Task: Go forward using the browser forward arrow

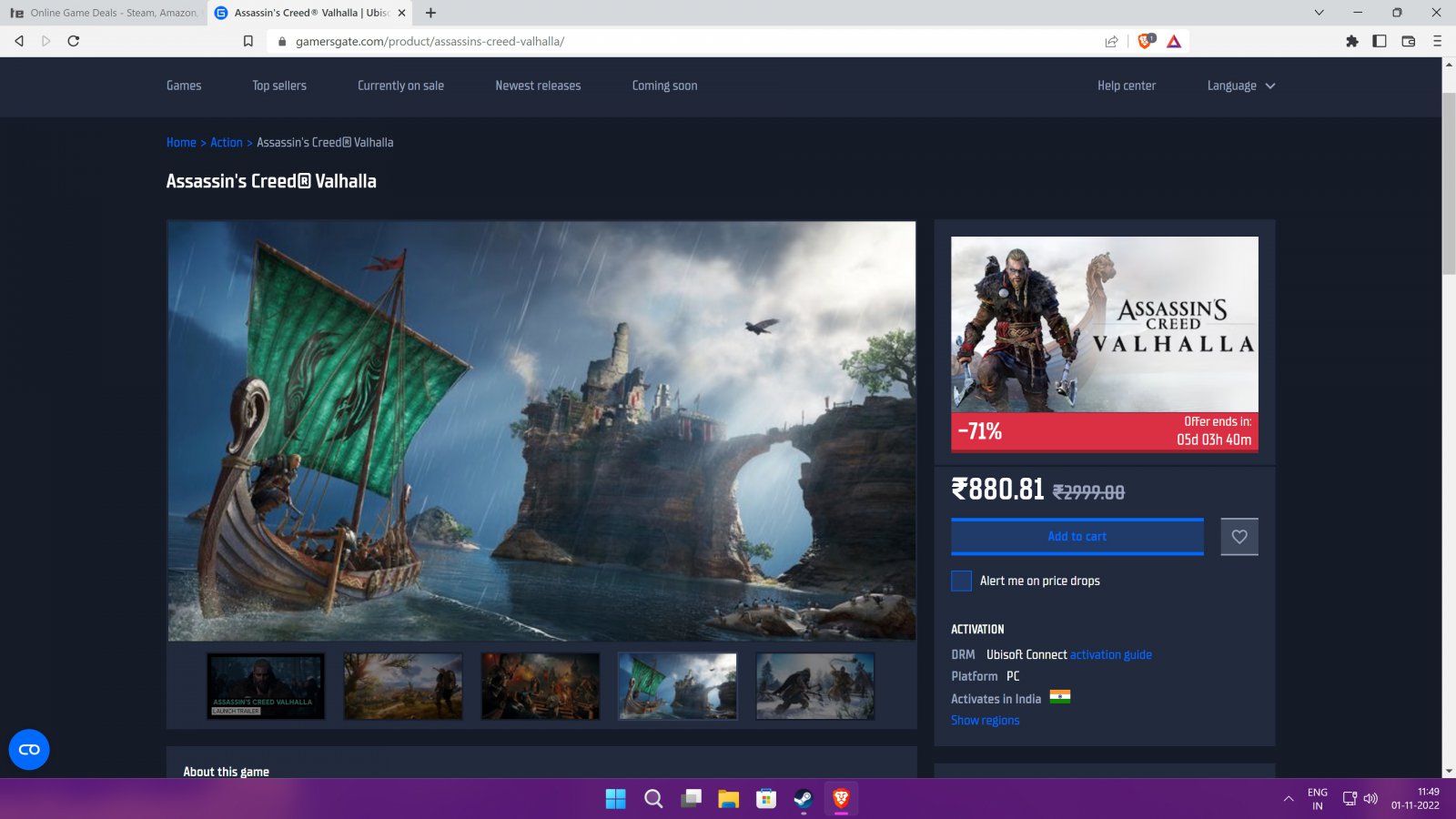Action: 46,41
